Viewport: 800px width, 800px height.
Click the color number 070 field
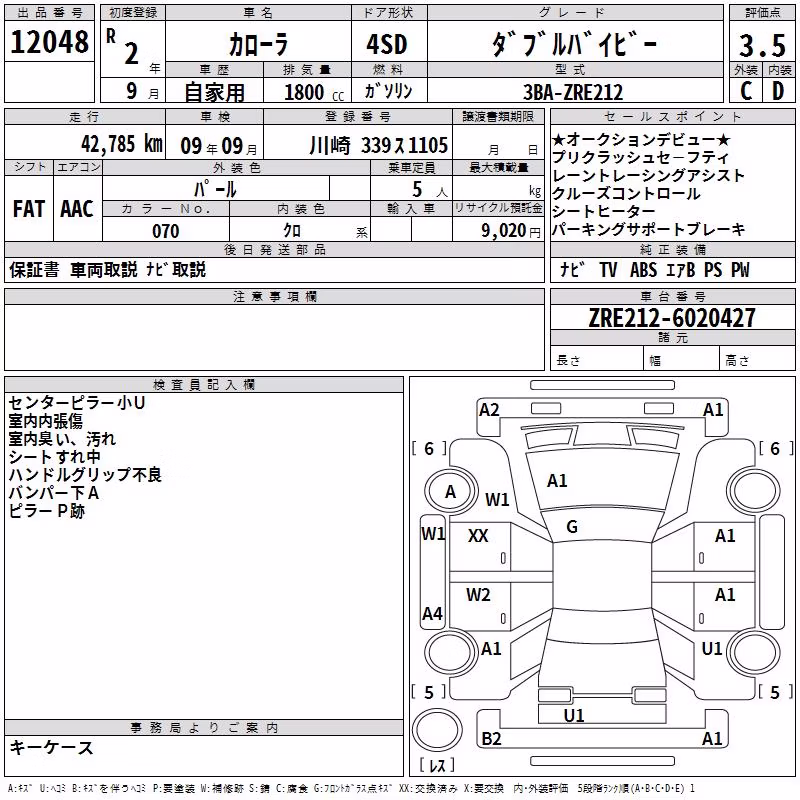coord(166,231)
